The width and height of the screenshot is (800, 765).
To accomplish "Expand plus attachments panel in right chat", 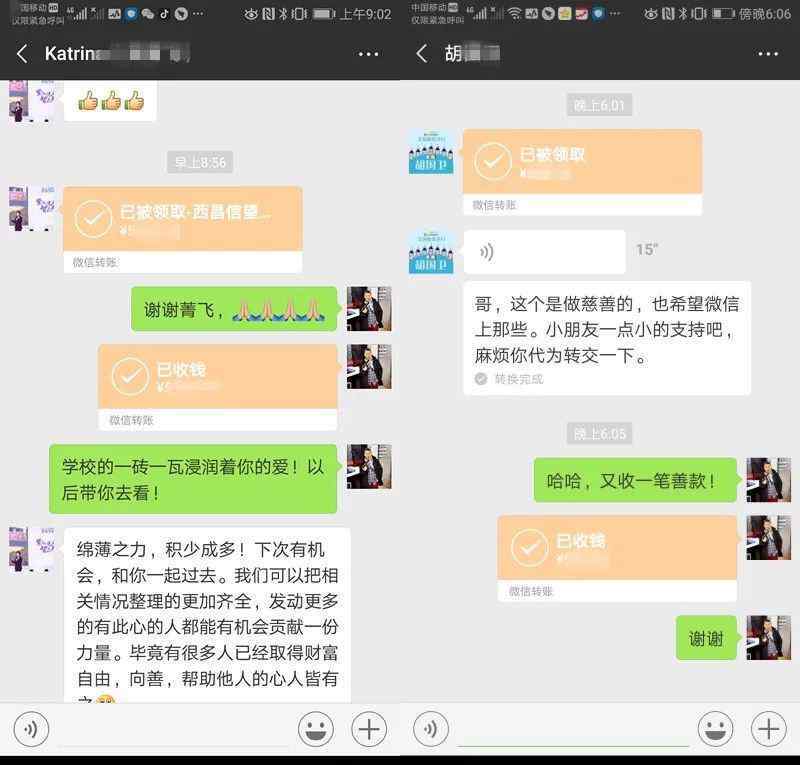I will (x=768, y=729).
